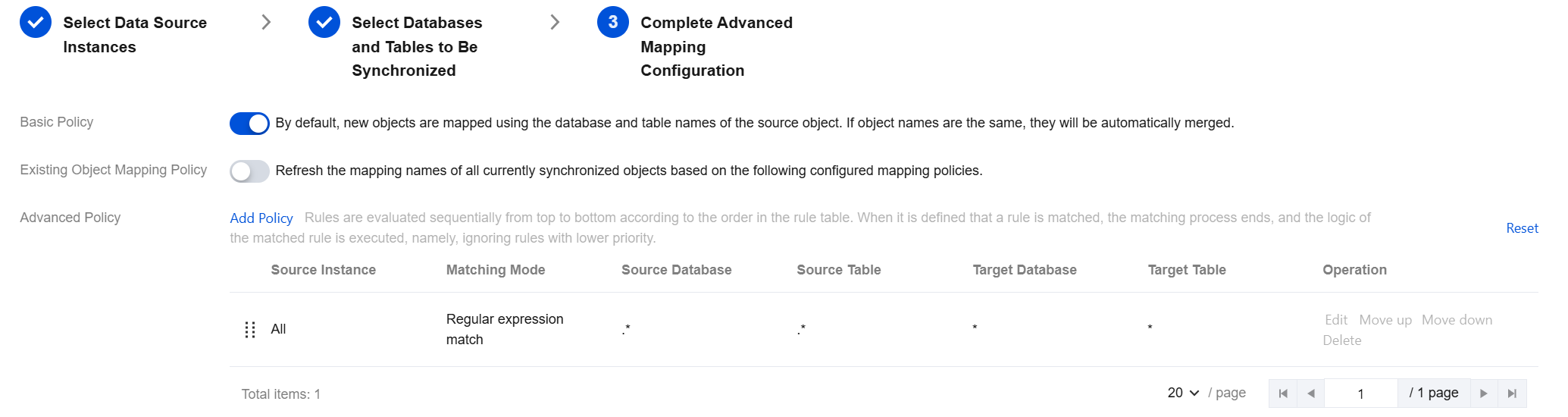The image size is (1568, 417).
Task: Click the chevron after Select Data Source Instances
Action: click(x=266, y=23)
